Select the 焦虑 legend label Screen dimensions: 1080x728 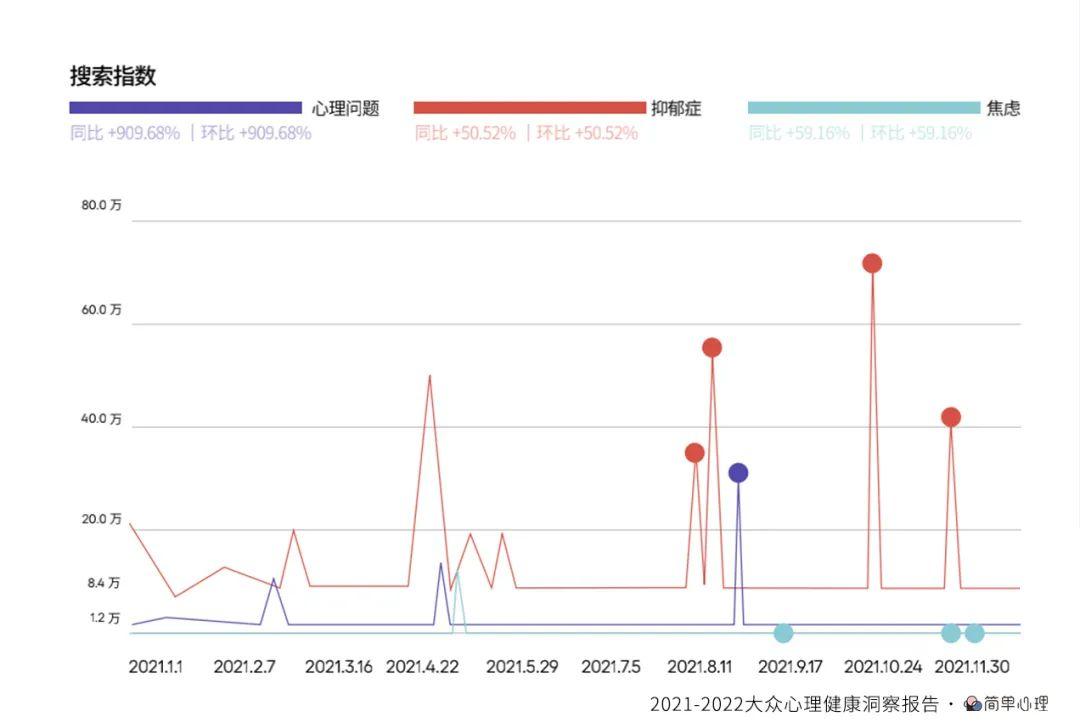pos(1003,108)
